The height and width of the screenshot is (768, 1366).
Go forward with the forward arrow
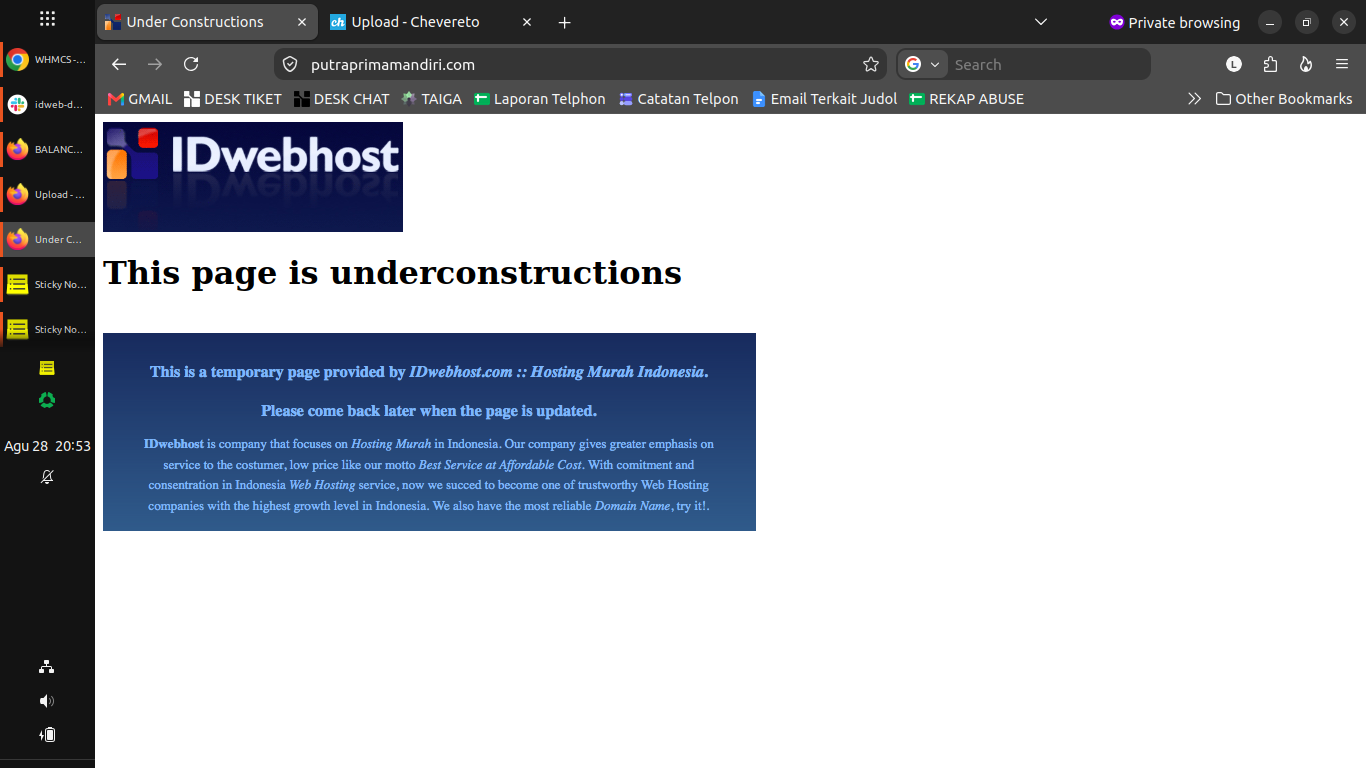tap(155, 64)
